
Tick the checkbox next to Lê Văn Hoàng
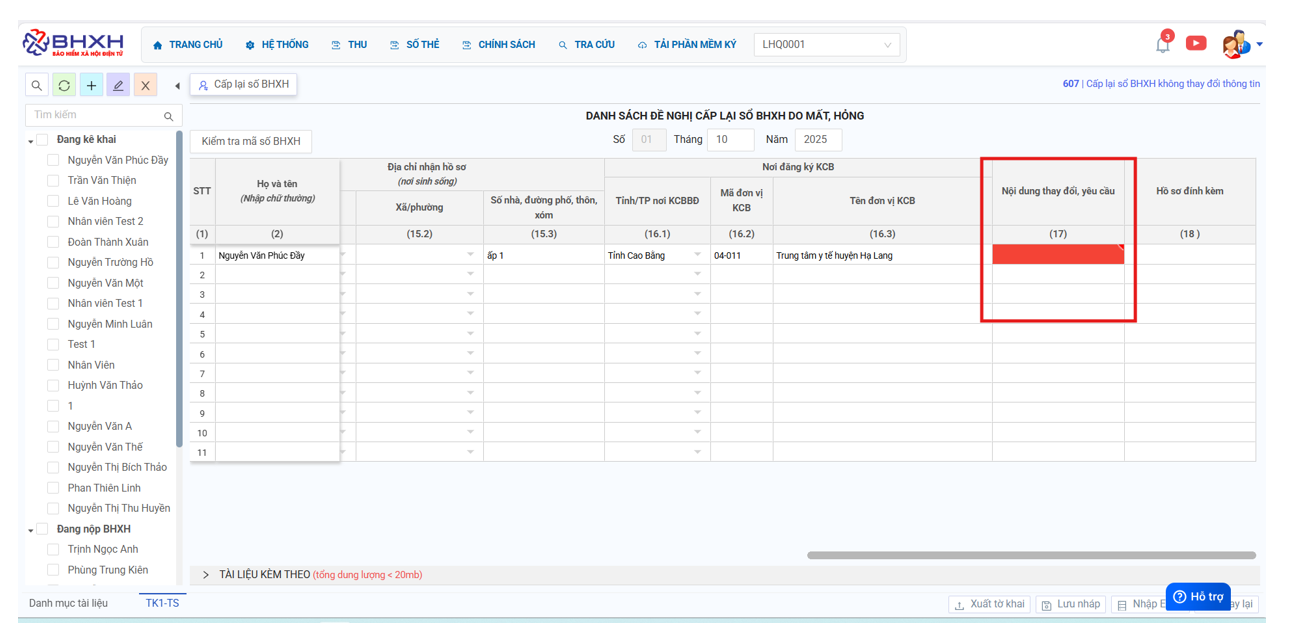coord(53,201)
